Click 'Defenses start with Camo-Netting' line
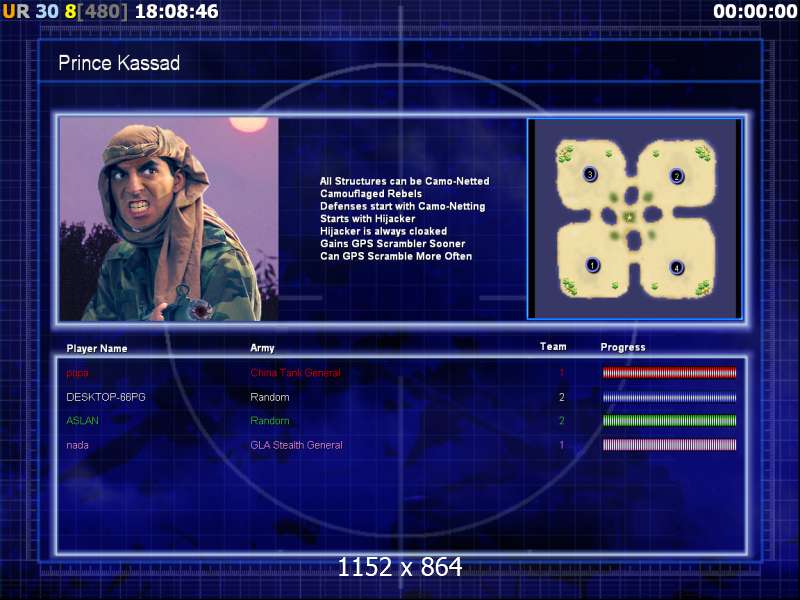800x600 pixels. tap(403, 206)
